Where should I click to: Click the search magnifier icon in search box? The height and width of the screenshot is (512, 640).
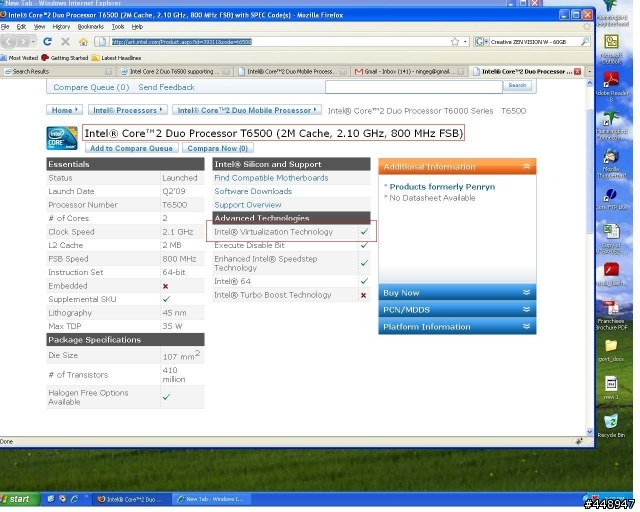pos(584,42)
